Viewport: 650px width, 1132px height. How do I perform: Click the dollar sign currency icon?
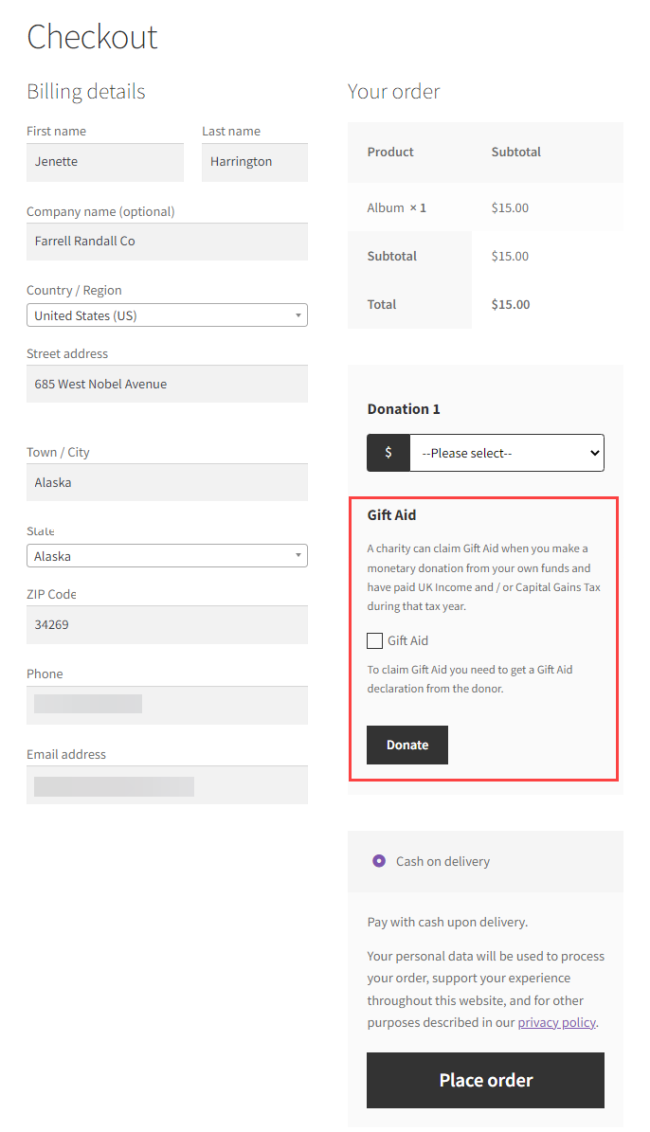388,453
